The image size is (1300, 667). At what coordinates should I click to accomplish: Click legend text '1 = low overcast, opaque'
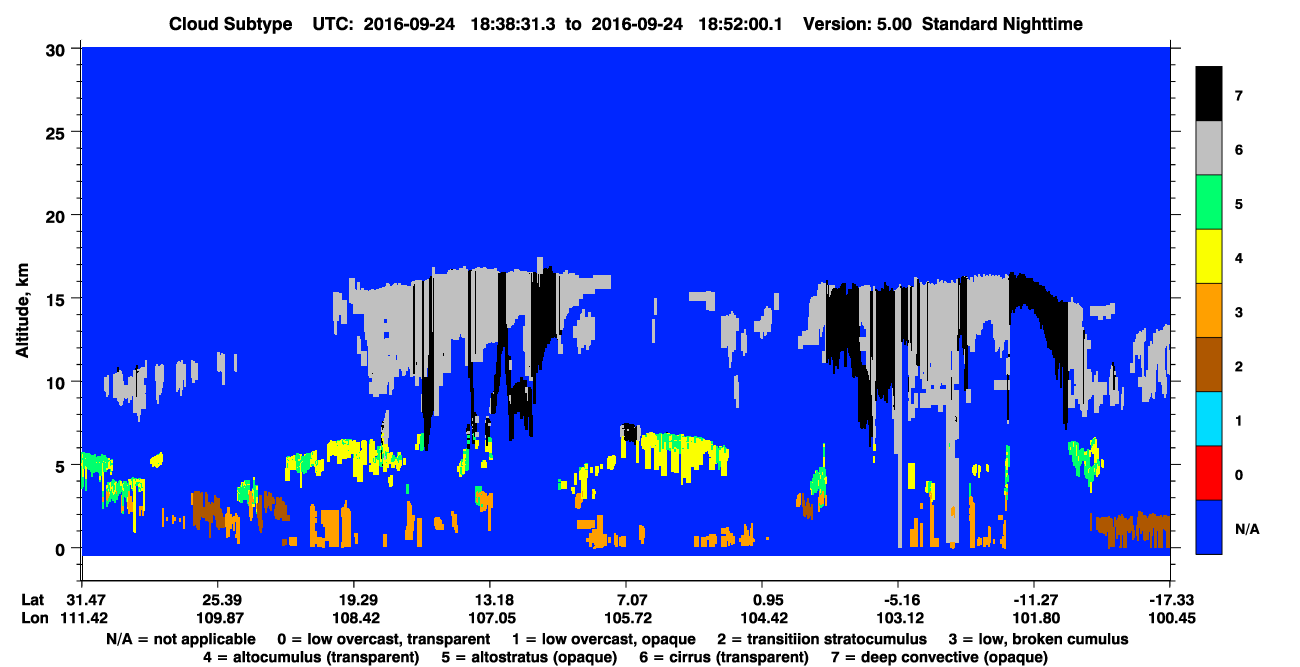point(604,639)
